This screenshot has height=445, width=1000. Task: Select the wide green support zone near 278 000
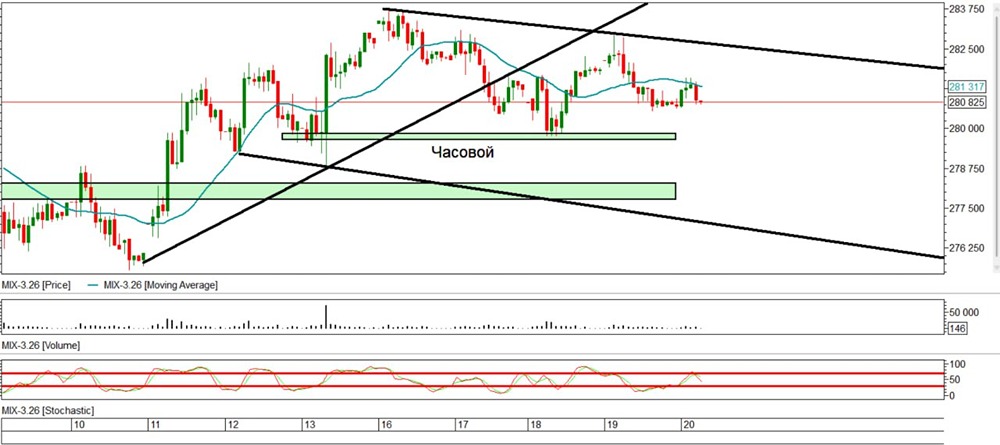[x=338, y=191]
